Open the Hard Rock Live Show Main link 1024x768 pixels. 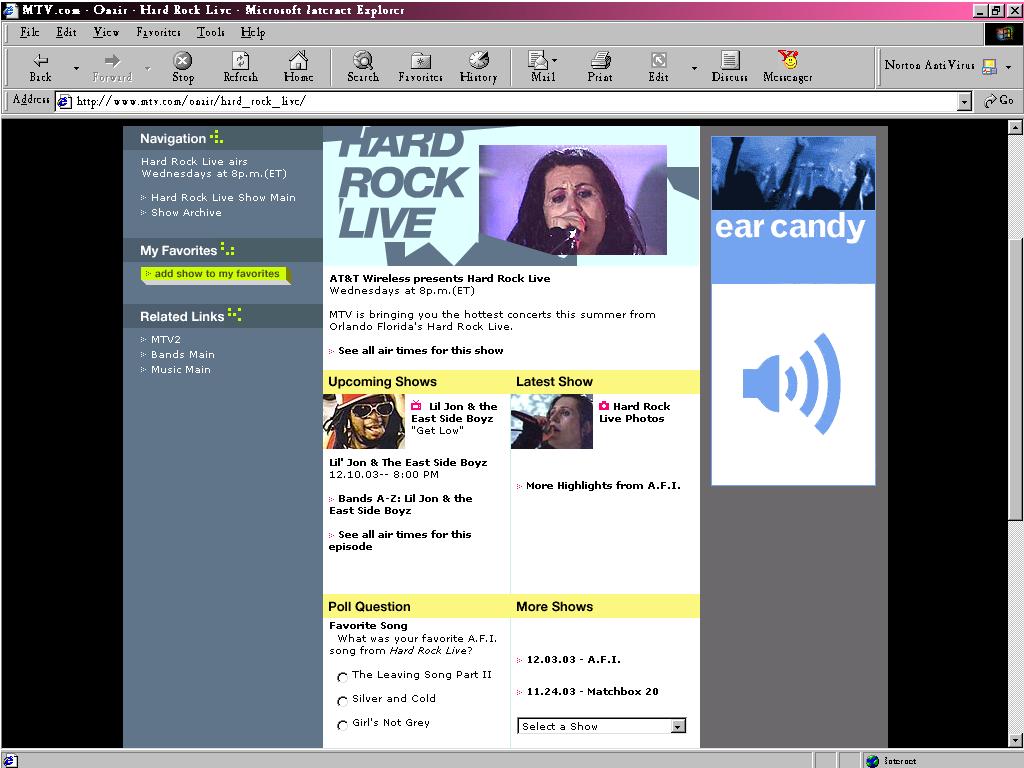223,197
